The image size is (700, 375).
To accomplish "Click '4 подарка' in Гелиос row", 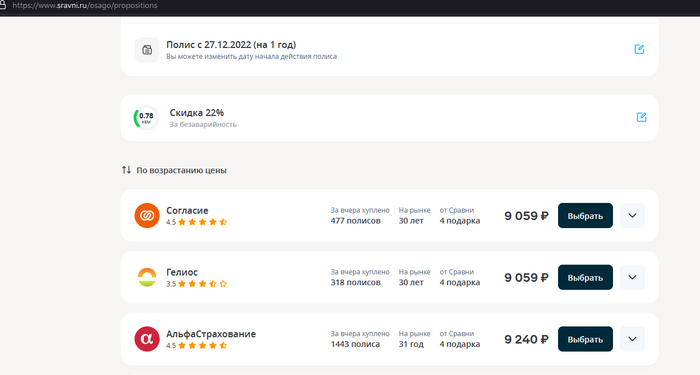I will pos(460,282).
